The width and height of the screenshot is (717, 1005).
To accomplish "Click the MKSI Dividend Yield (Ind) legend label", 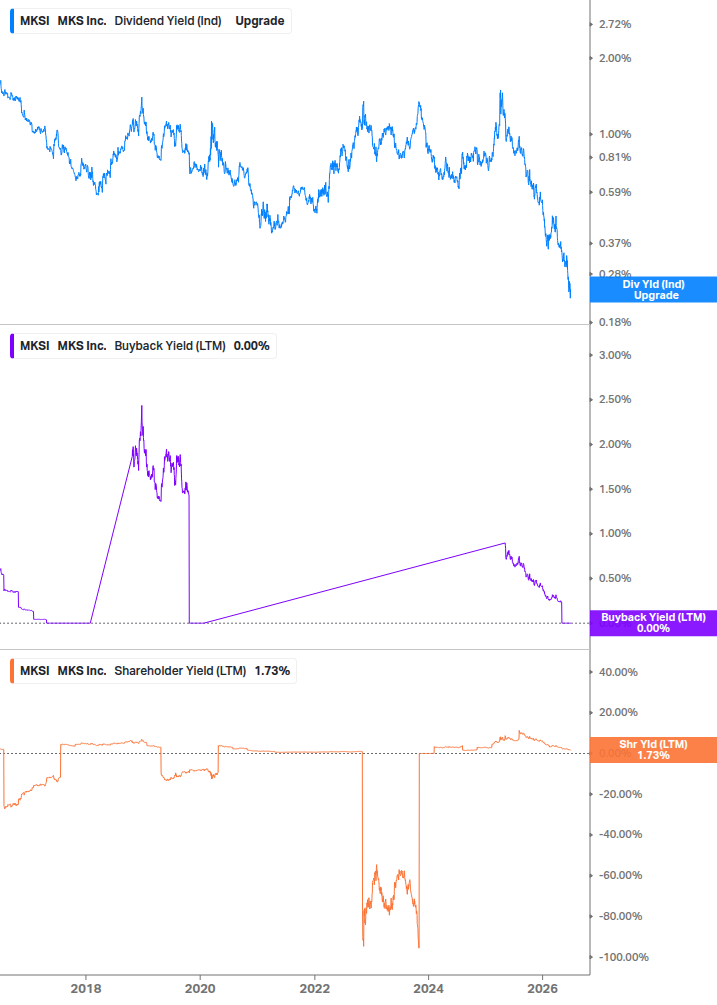I will pyautogui.click(x=152, y=21).
